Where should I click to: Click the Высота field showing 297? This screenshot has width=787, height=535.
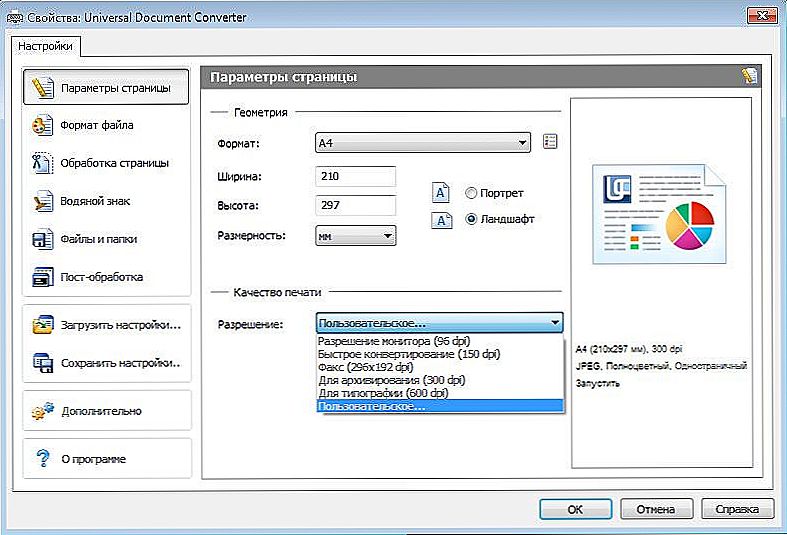[x=355, y=205]
